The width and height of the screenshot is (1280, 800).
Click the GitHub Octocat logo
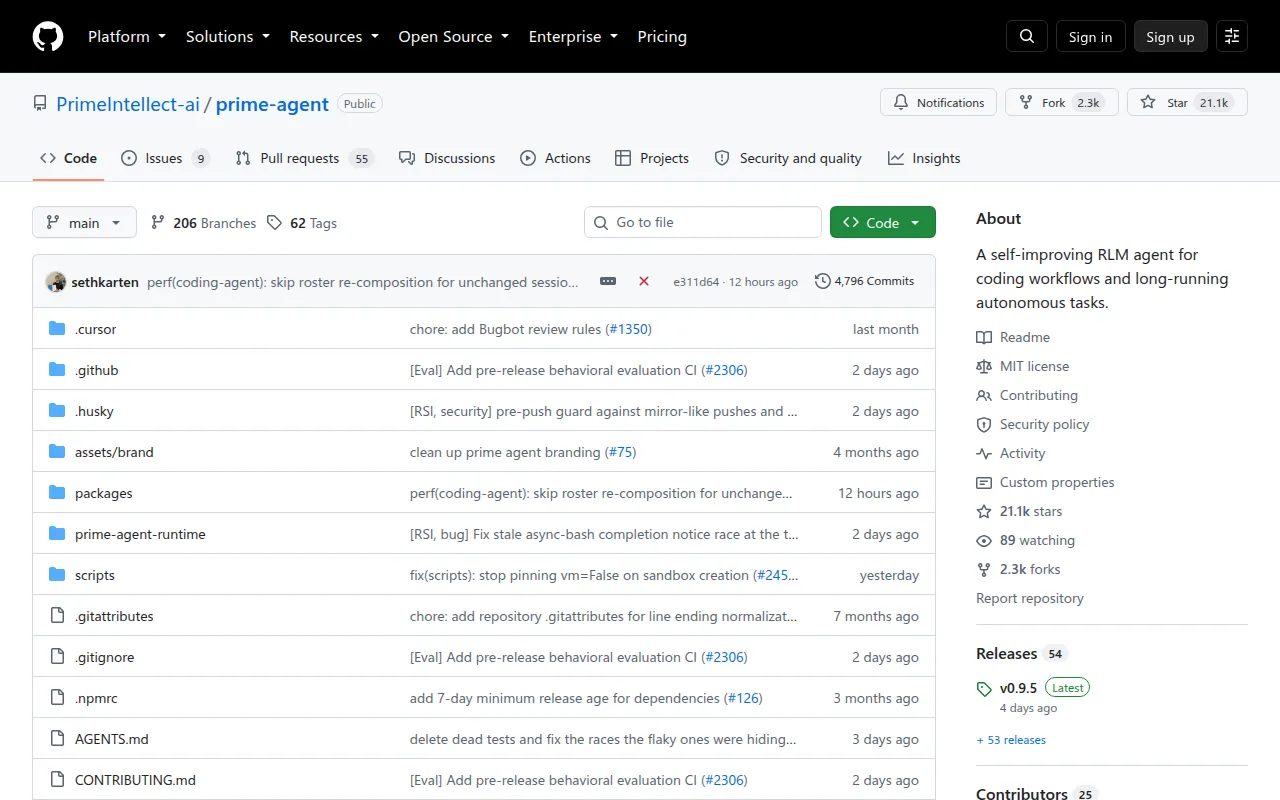[48, 36]
